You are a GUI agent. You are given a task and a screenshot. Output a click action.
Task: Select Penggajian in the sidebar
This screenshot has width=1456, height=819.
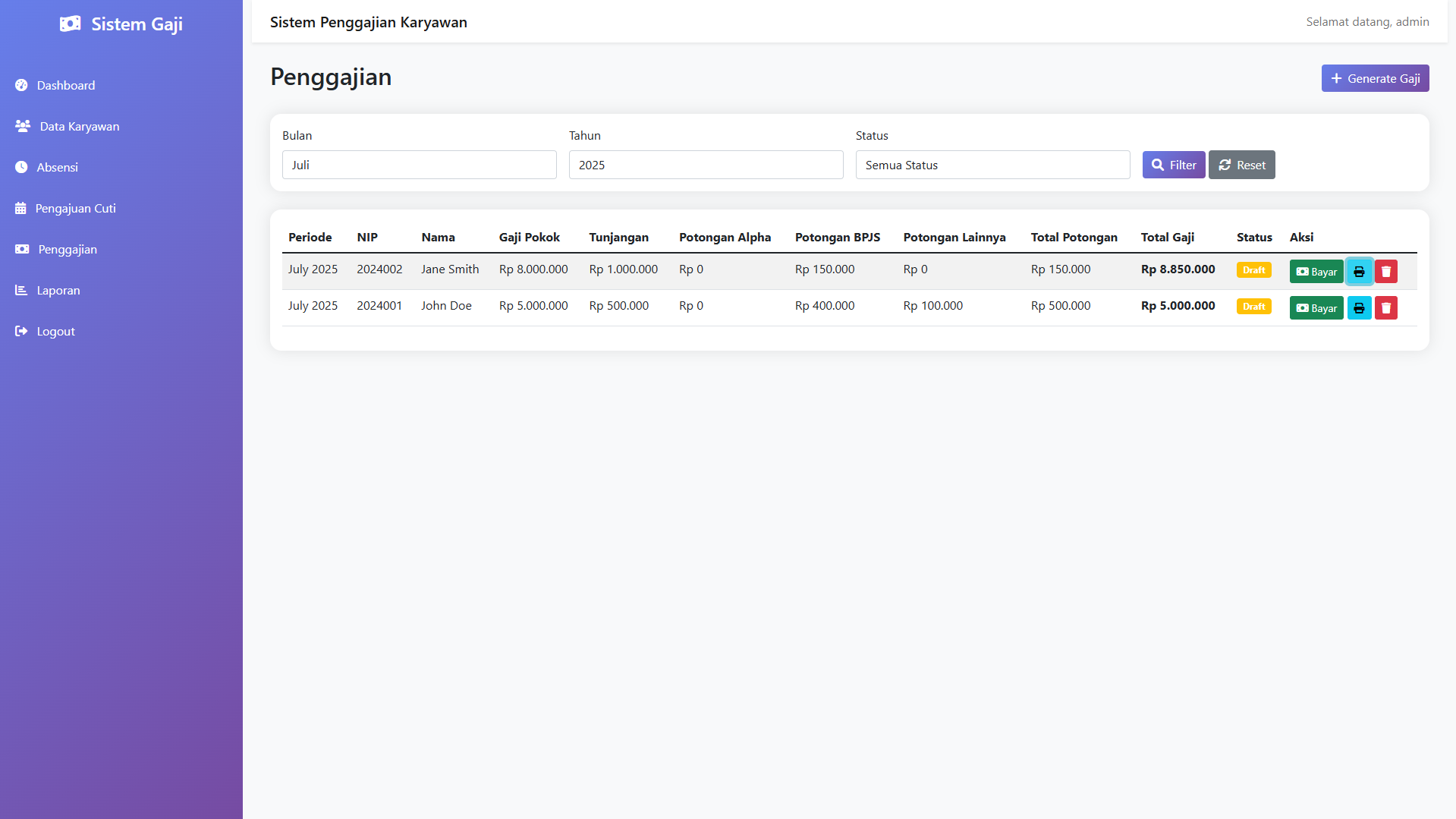pos(68,250)
